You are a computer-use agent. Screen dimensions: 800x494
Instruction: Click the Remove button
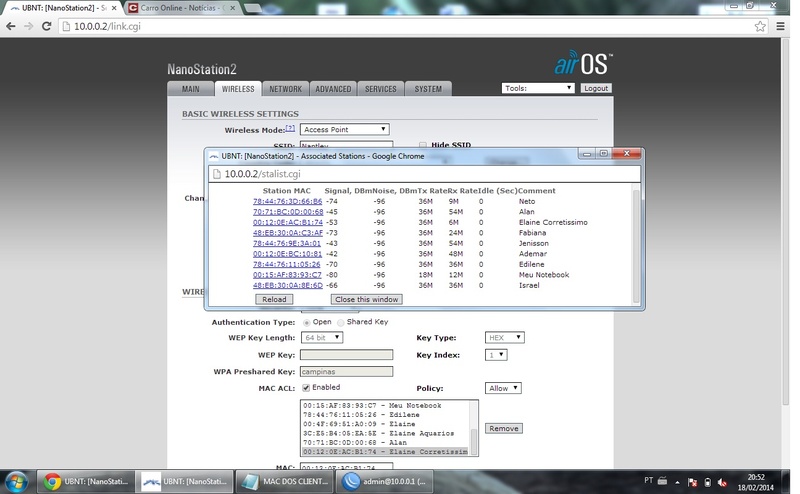(504, 429)
